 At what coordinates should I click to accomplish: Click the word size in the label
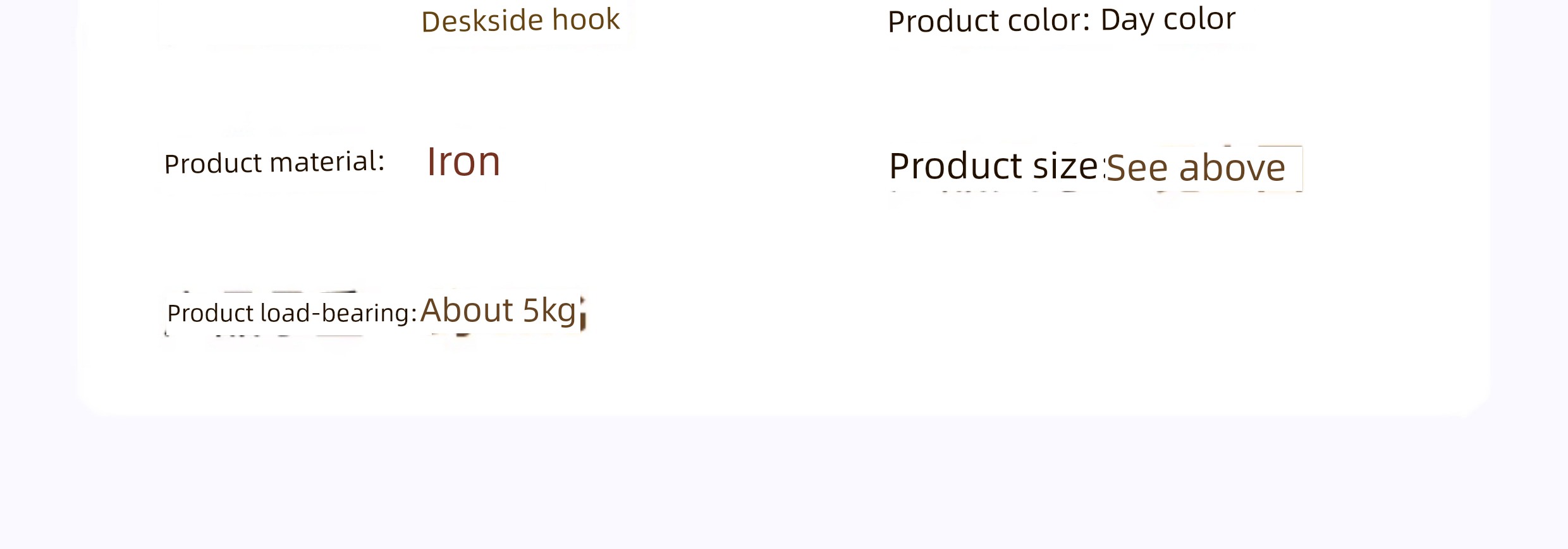(1065, 166)
